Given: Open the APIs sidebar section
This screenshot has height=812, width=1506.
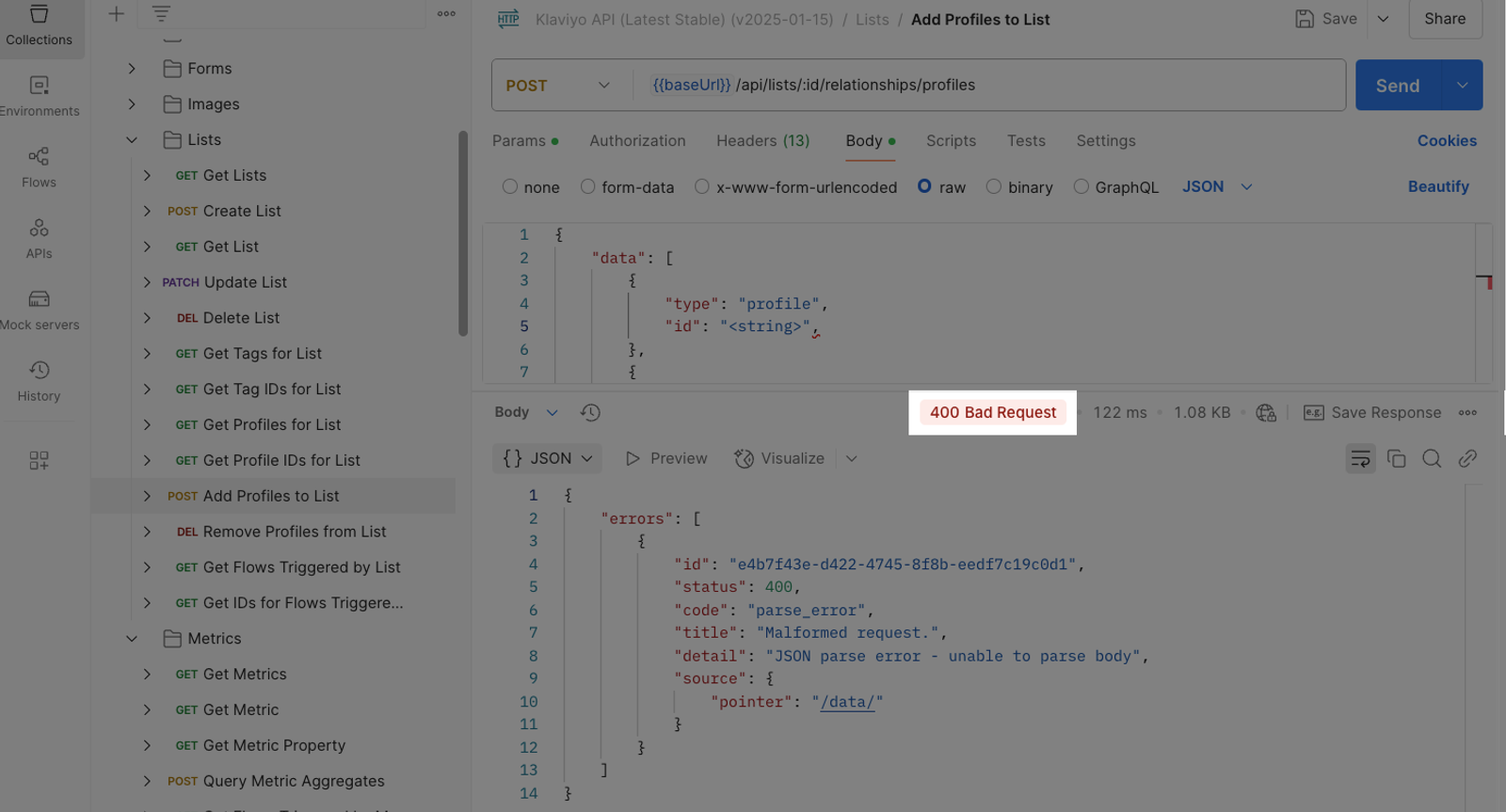Looking at the screenshot, I should [39, 239].
